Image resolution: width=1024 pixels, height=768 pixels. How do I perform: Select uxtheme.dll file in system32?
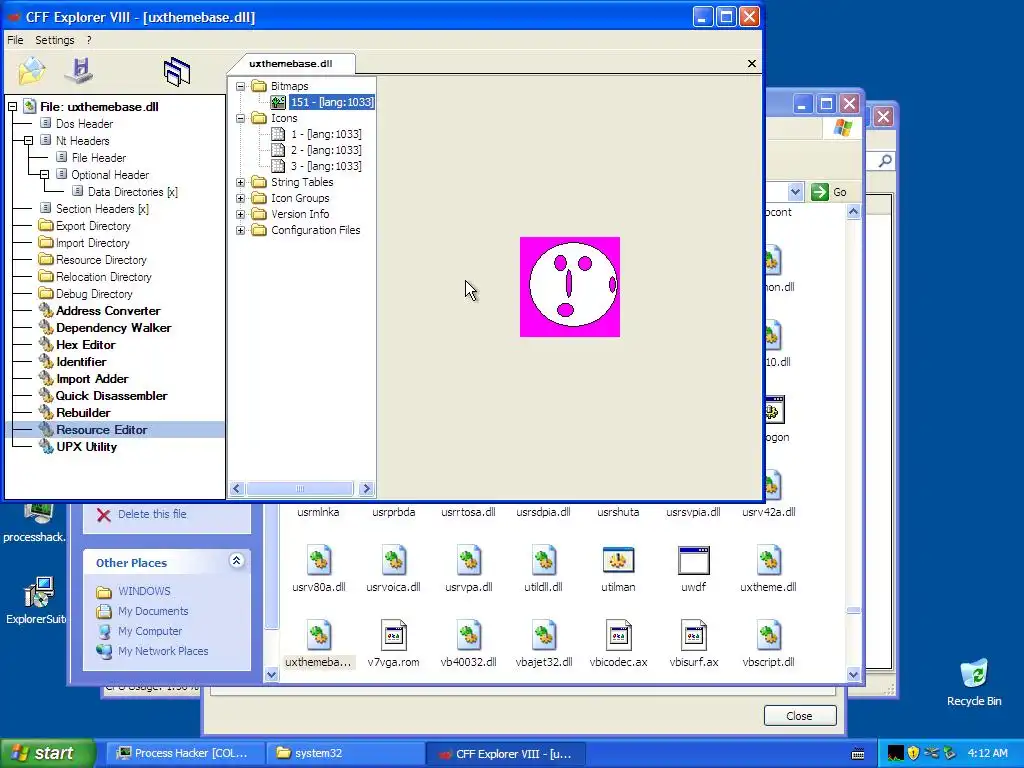coord(769,569)
